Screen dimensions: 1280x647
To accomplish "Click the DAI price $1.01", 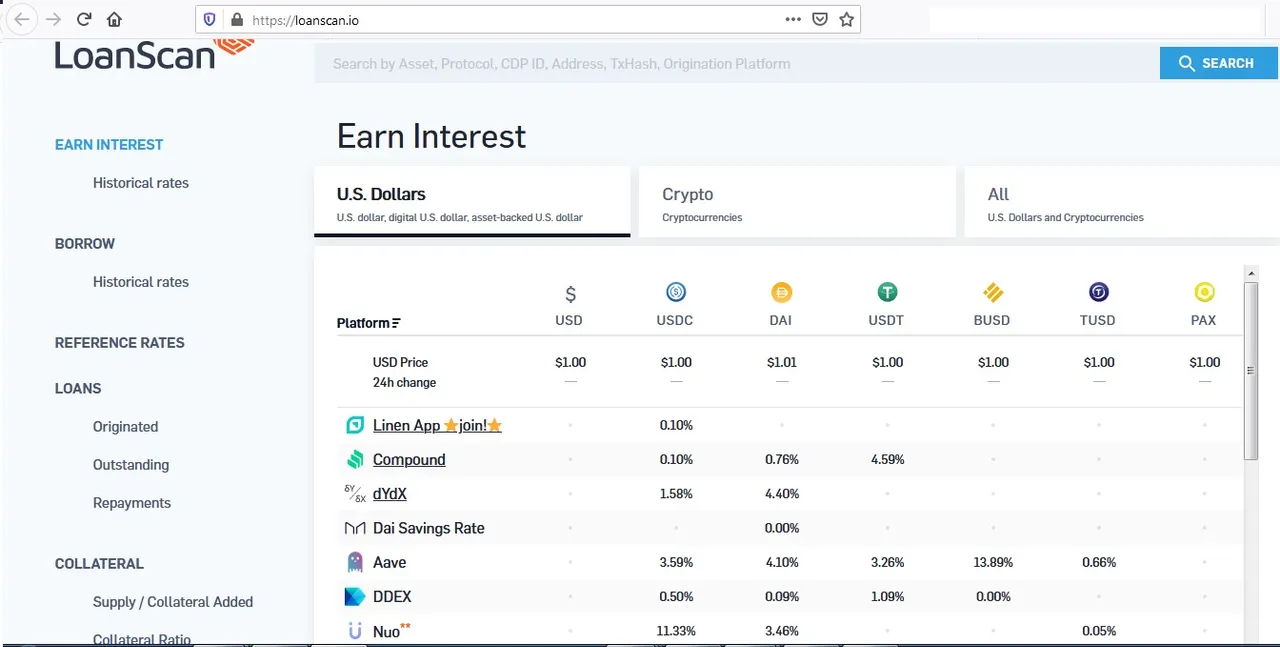I will [x=782, y=362].
